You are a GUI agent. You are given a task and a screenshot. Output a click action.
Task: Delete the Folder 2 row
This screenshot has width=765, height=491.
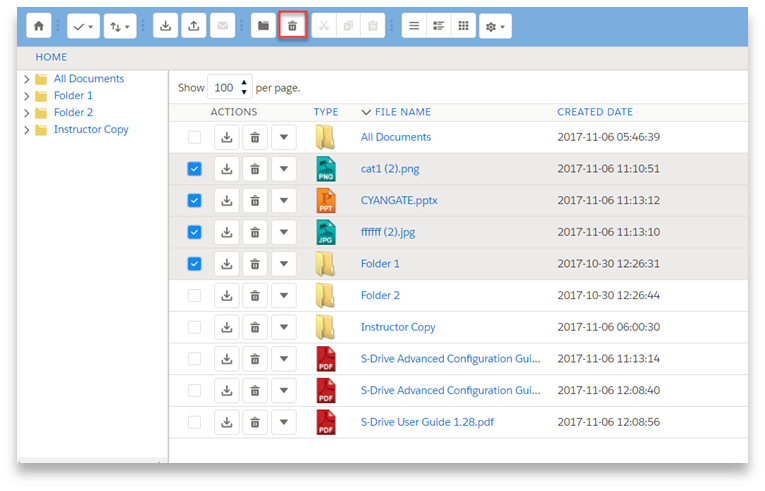(x=255, y=296)
